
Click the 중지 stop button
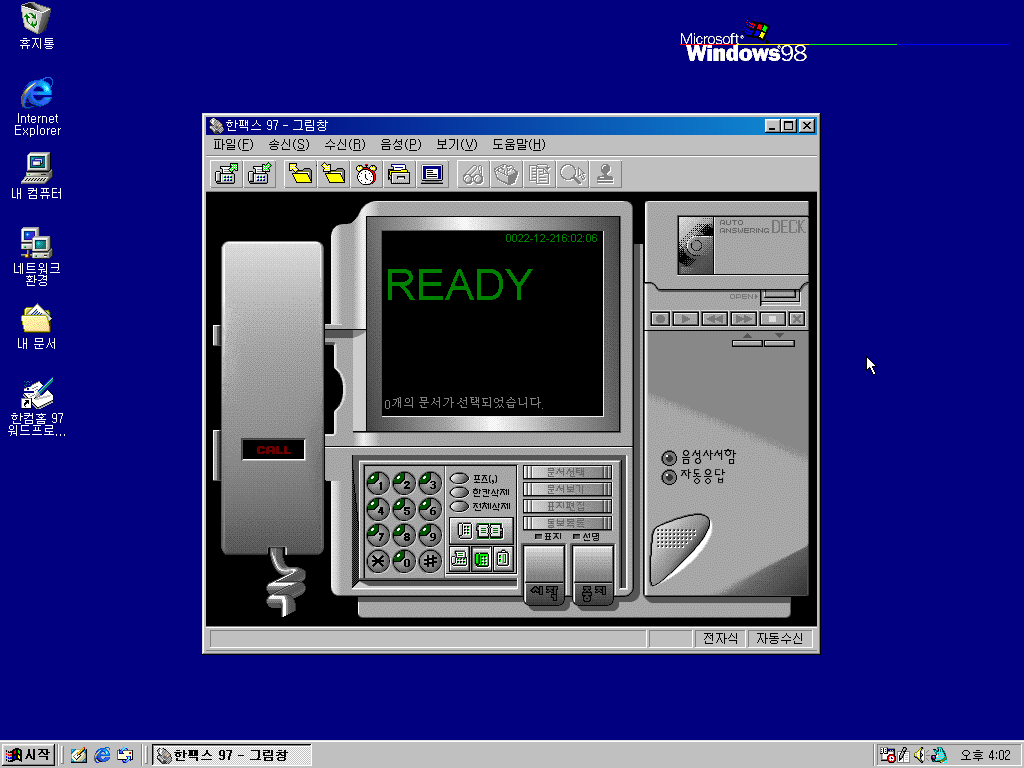593,576
